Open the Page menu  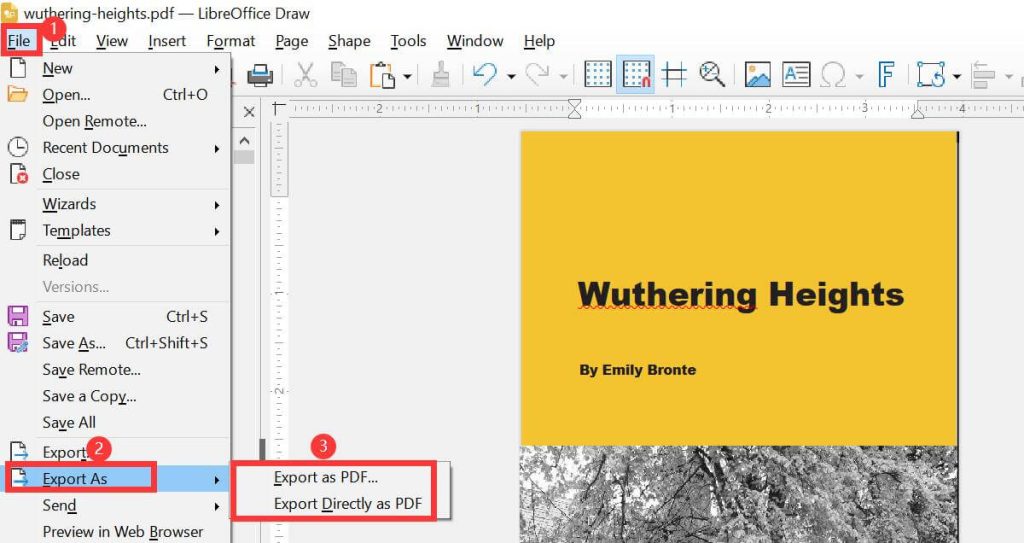pos(291,41)
